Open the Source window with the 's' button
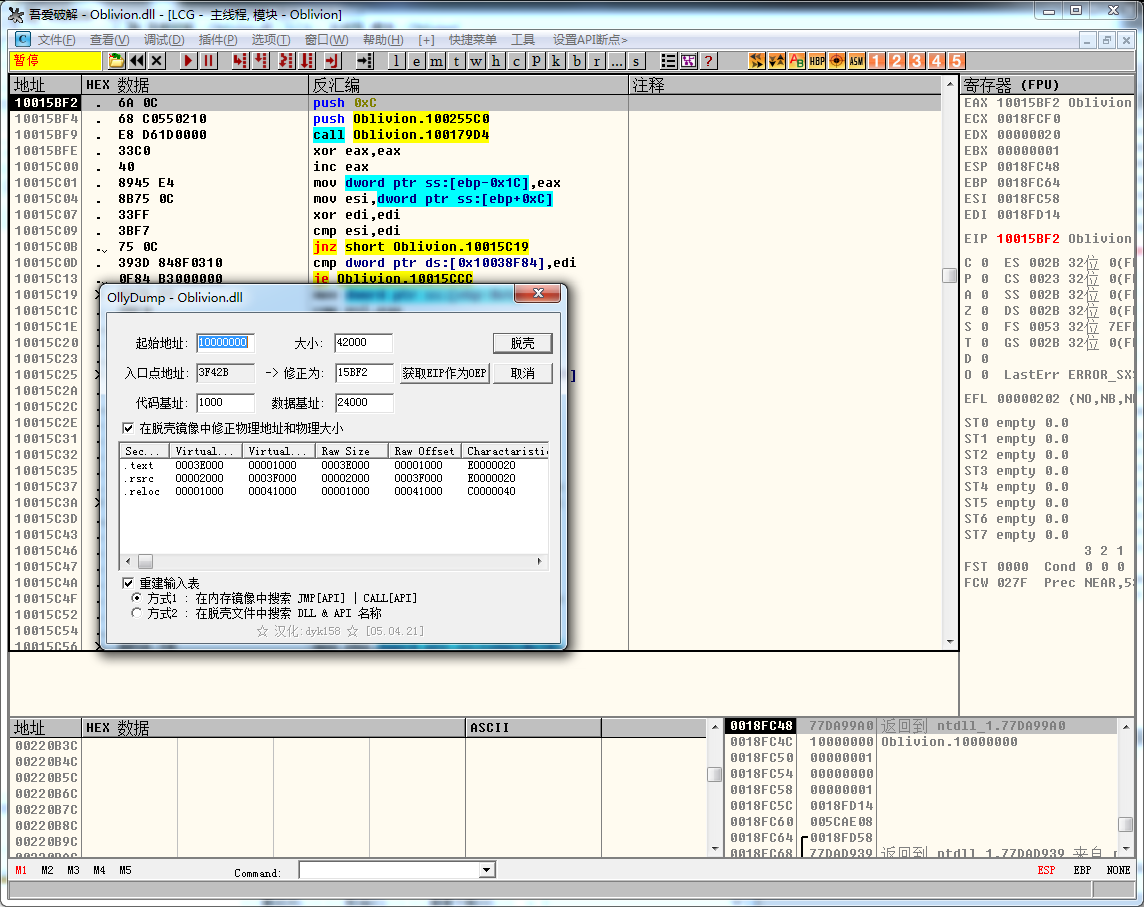Viewport: 1144px width, 907px height. click(636, 61)
